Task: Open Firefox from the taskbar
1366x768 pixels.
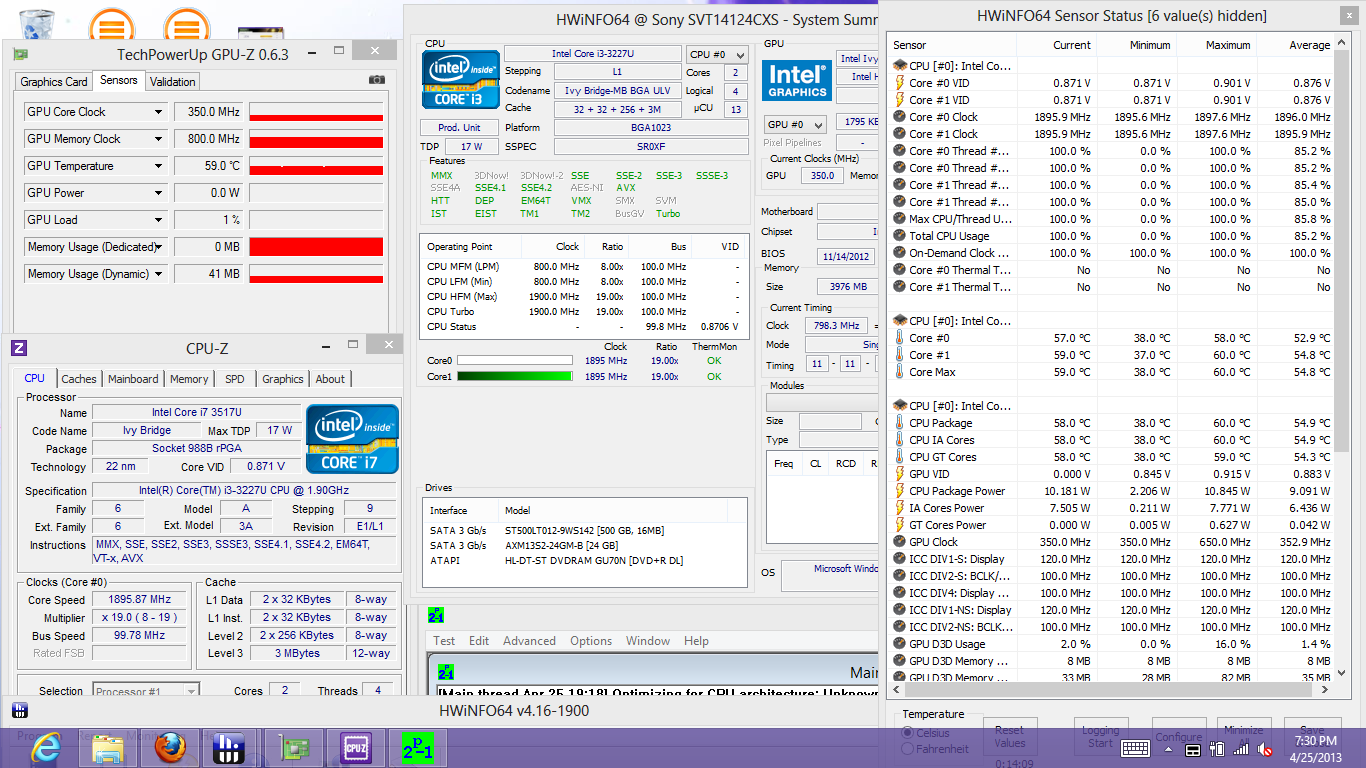Action: tap(170, 748)
